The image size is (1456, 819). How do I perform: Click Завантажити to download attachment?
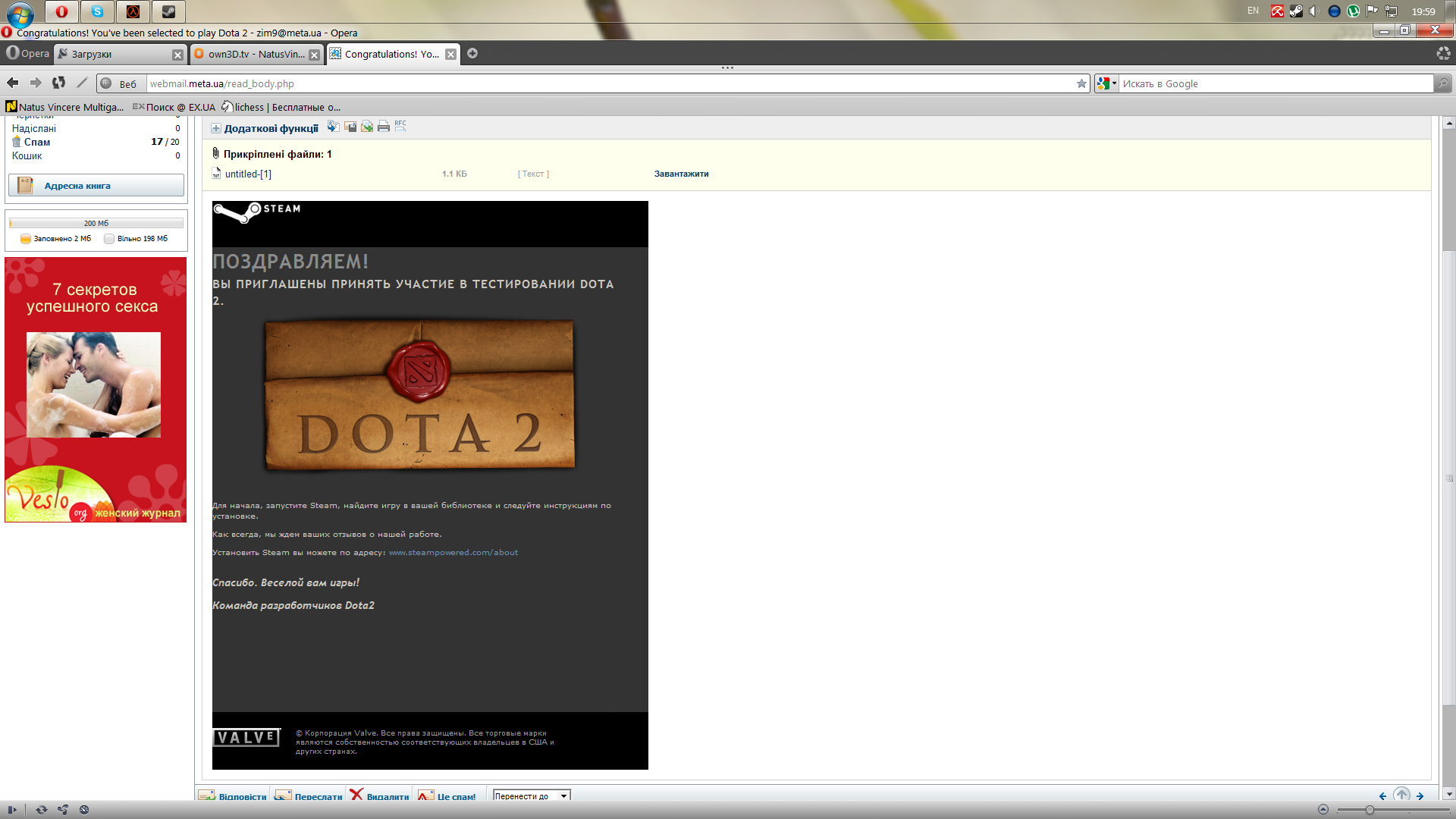(681, 174)
